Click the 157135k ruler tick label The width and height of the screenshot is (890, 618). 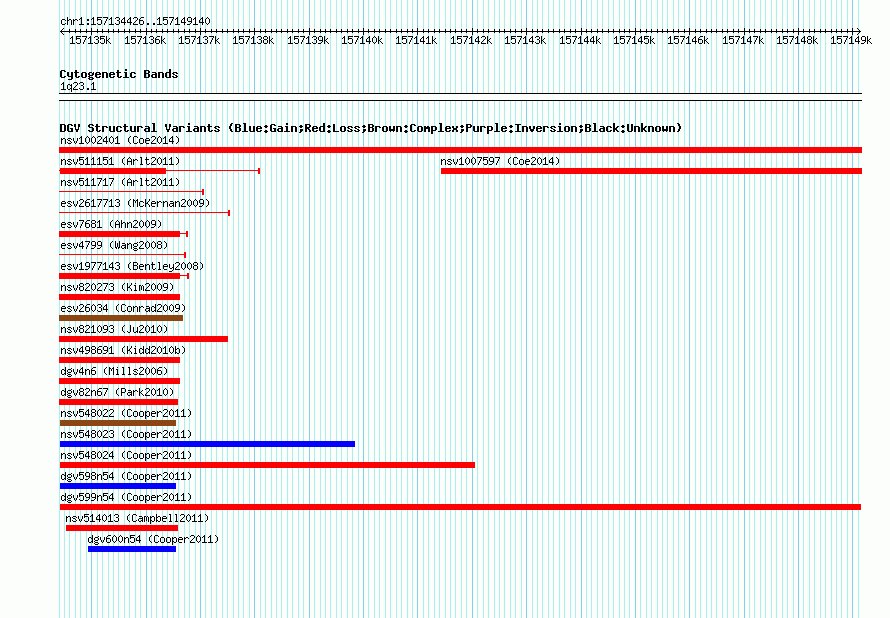coord(90,40)
